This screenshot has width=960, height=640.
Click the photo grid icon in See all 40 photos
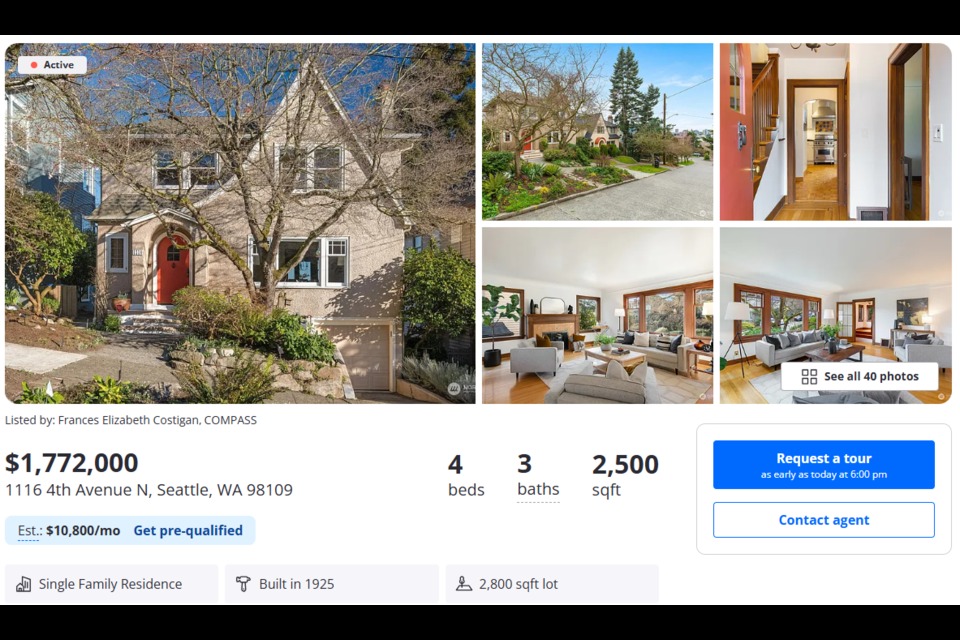pos(809,377)
